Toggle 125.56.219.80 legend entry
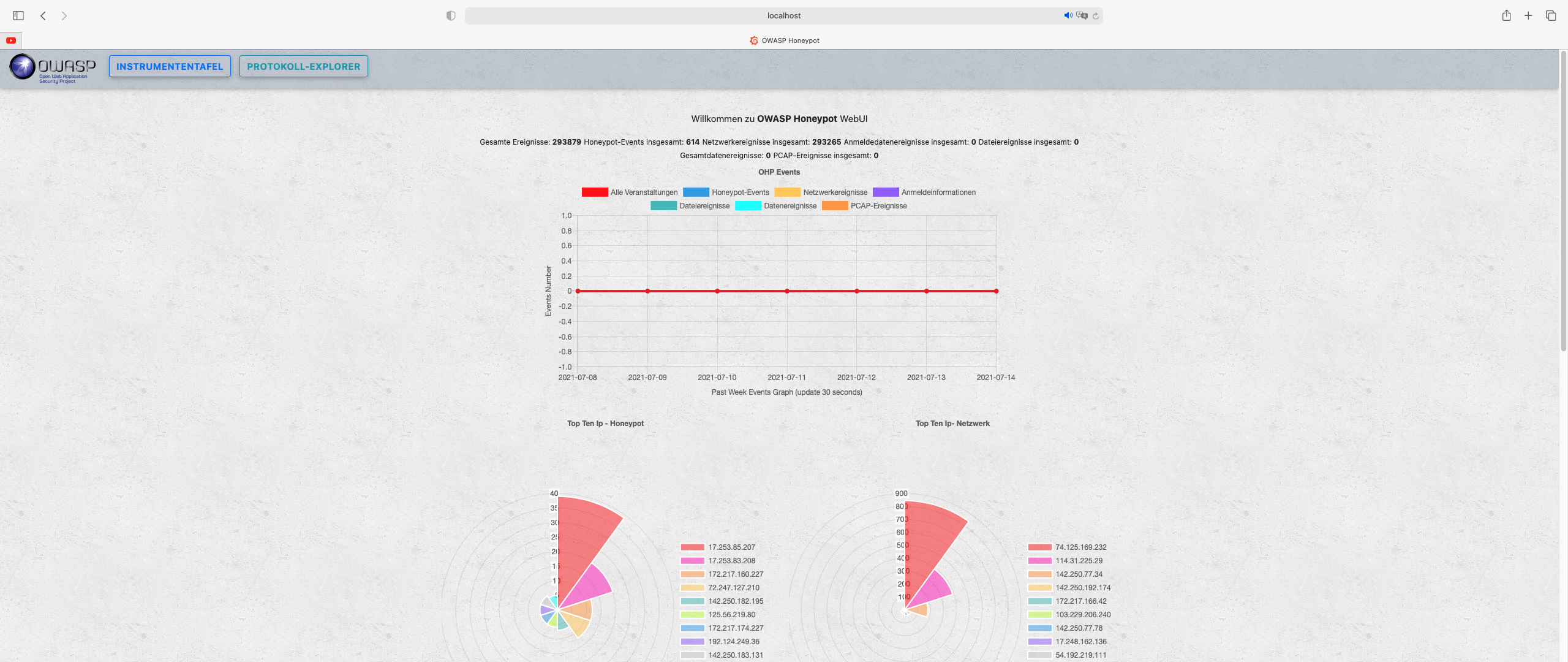 point(718,614)
